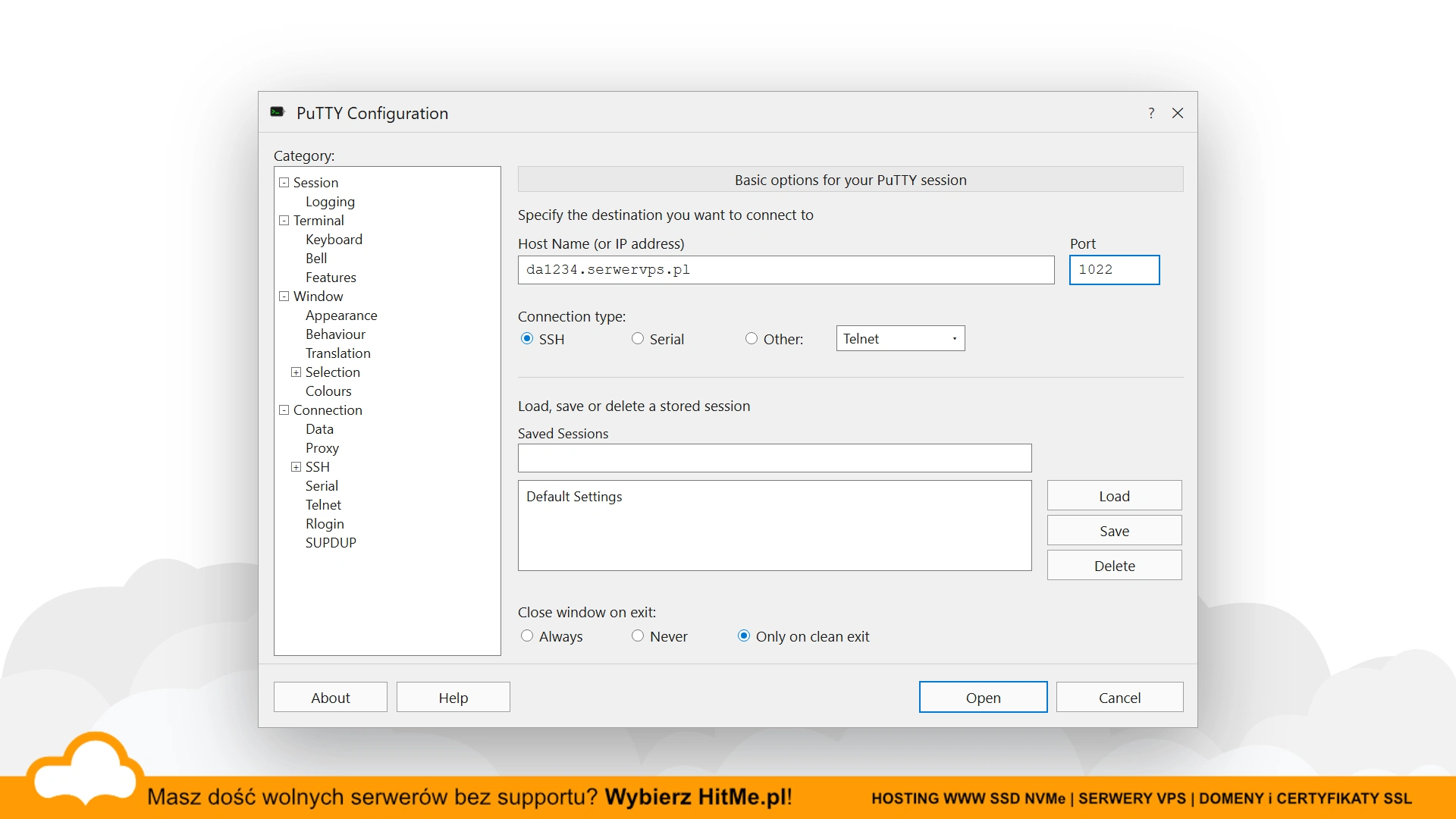
Task: Expand the Selection tree node
Action: pyautogui.click(x=297, y=372)
